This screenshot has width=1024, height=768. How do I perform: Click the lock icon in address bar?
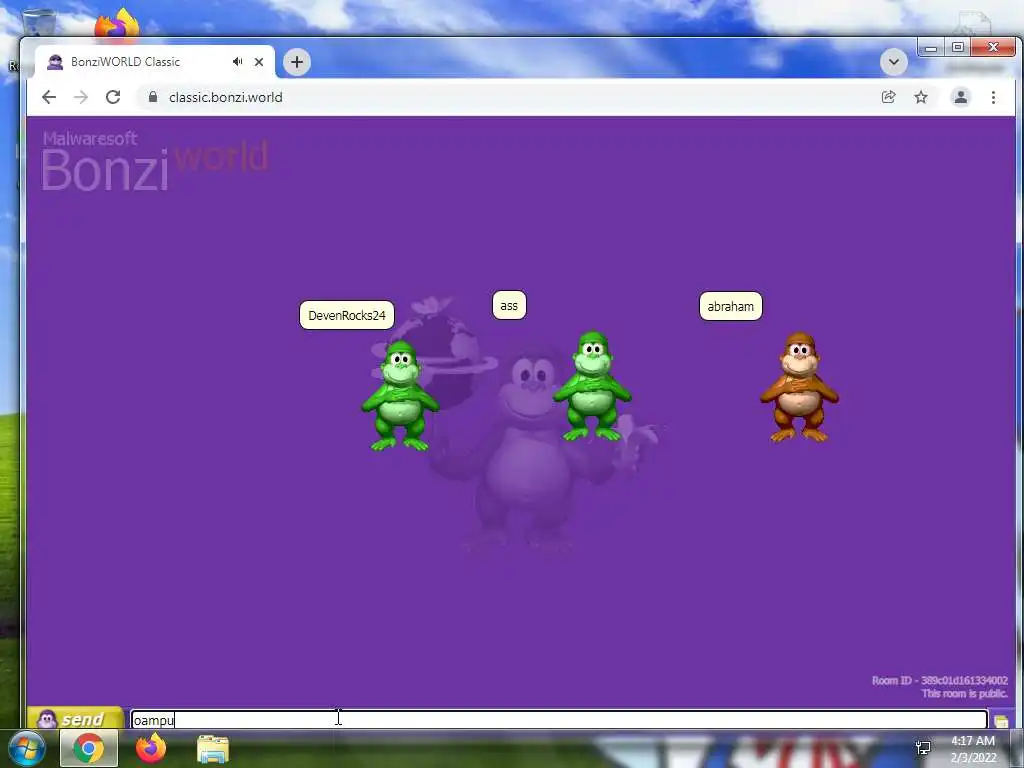coord(153,97)
